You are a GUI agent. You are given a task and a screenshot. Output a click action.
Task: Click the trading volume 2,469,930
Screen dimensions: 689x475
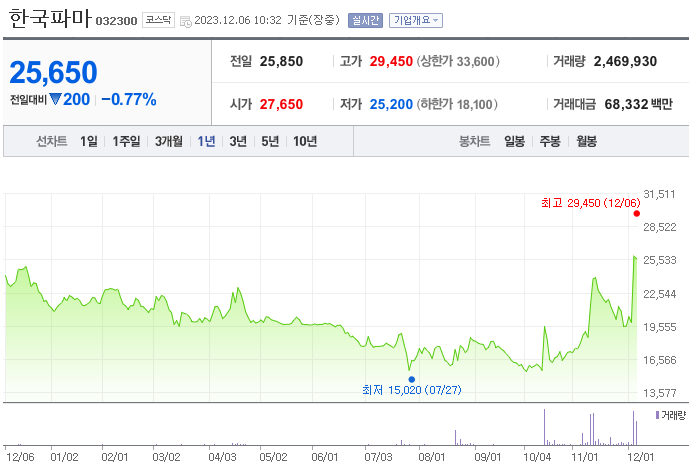tap(625, 62)
